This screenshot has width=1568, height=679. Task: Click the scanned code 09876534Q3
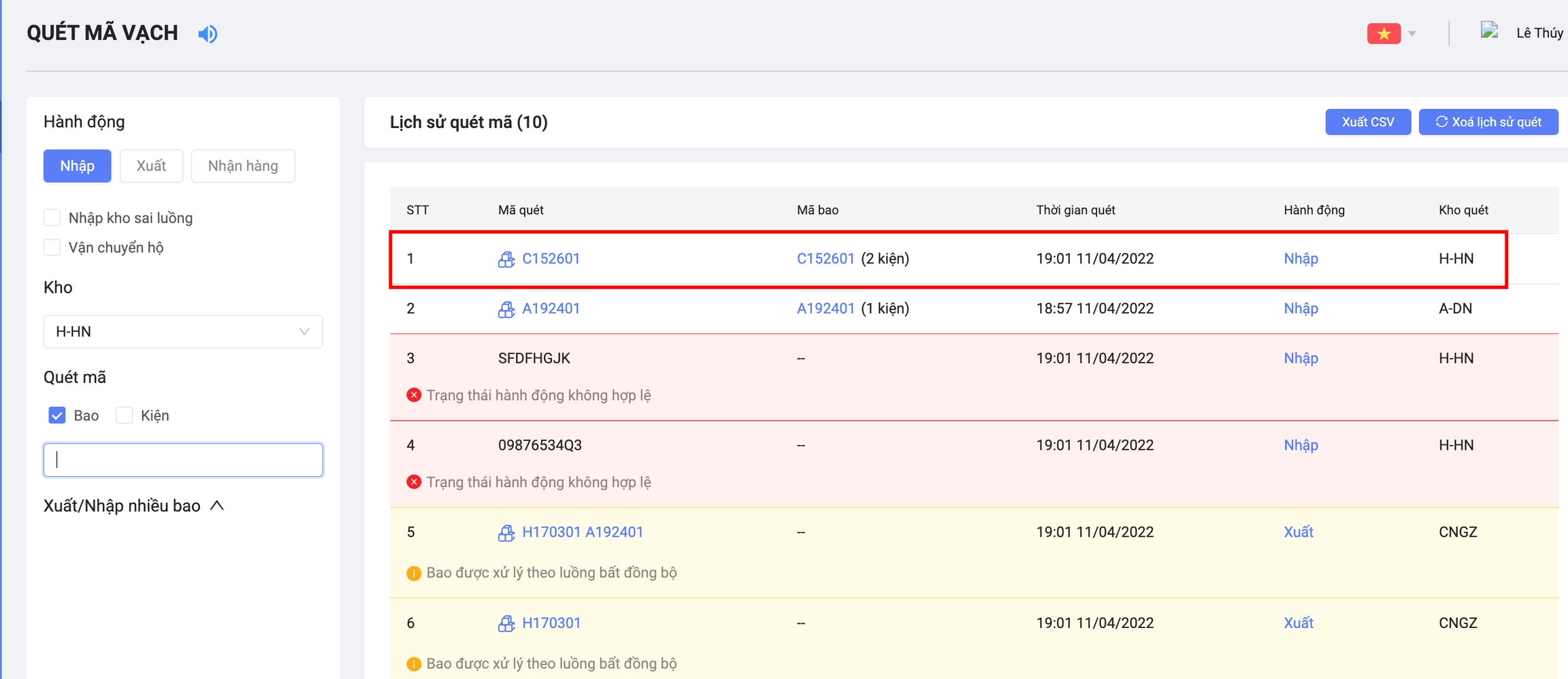(x=540, y=445)
